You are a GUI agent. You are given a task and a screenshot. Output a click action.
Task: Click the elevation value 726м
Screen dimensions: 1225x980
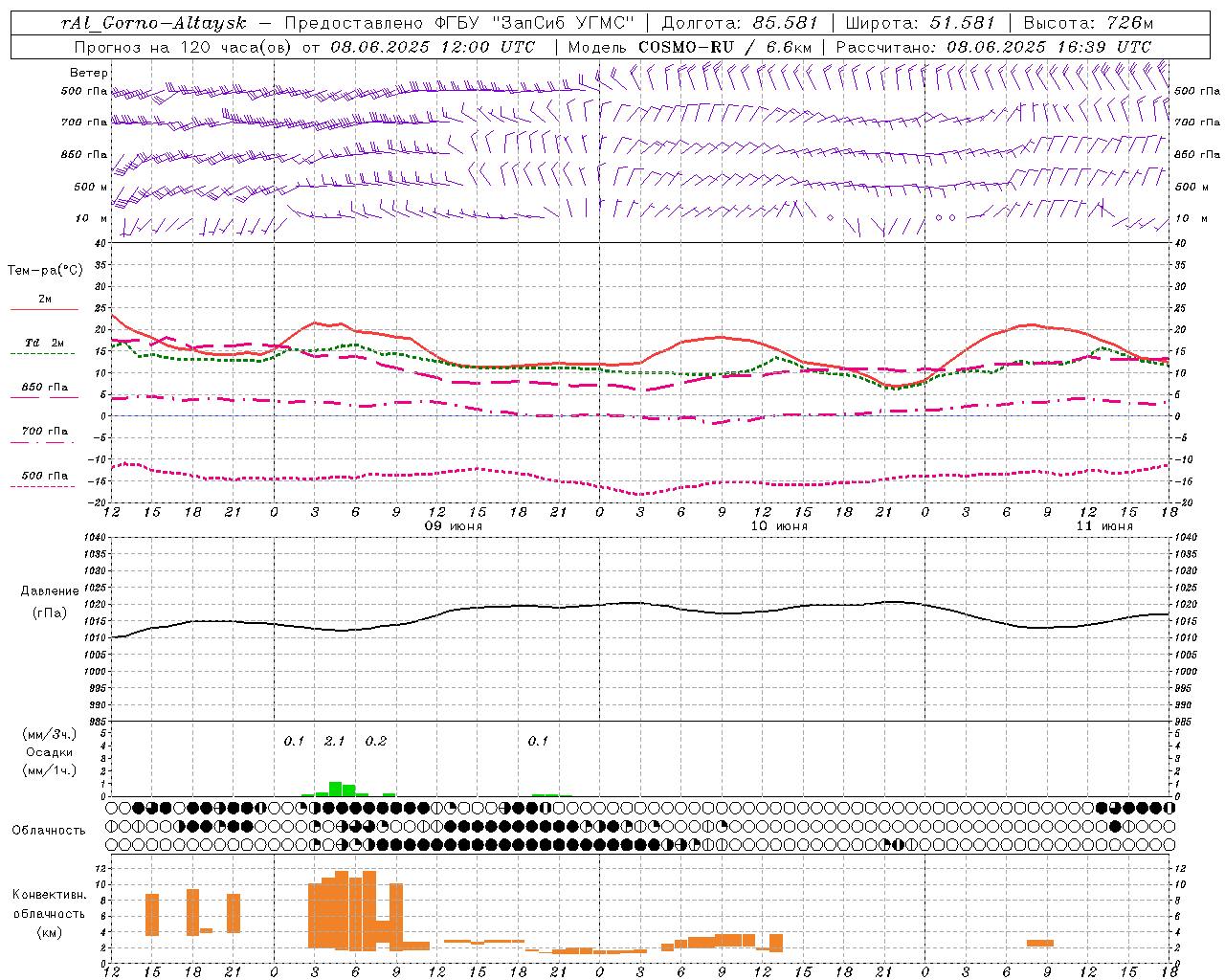click(x=1129, y=23)
